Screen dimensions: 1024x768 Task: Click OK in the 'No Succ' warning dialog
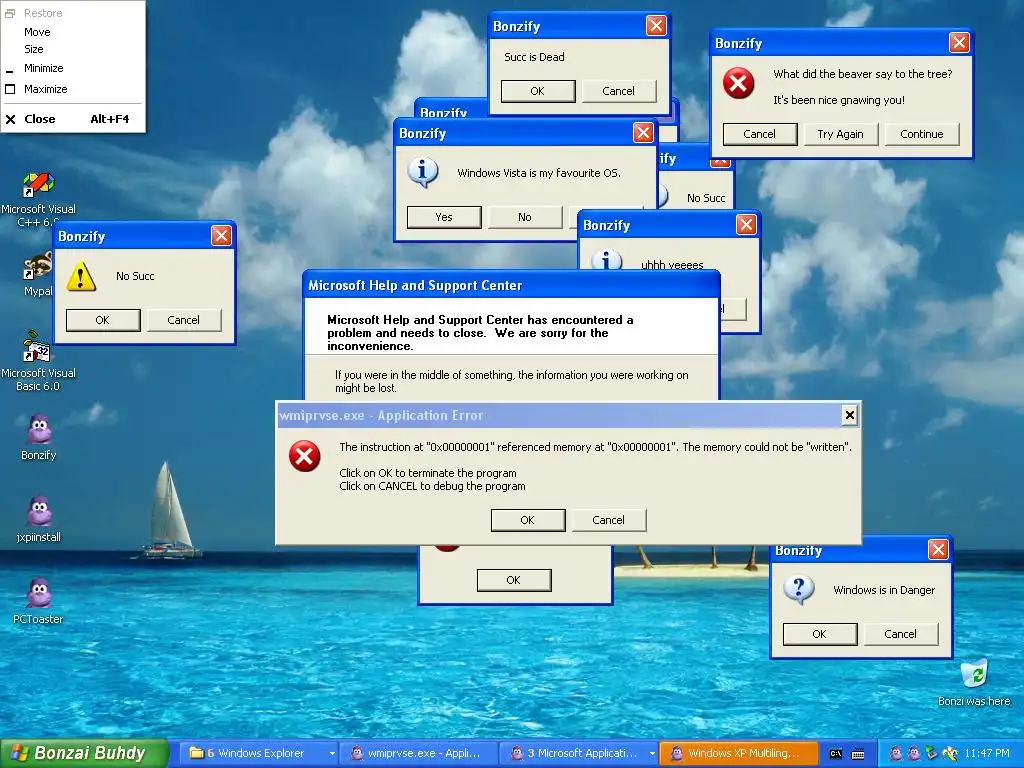pyautogui.click(x=103, y=320)
